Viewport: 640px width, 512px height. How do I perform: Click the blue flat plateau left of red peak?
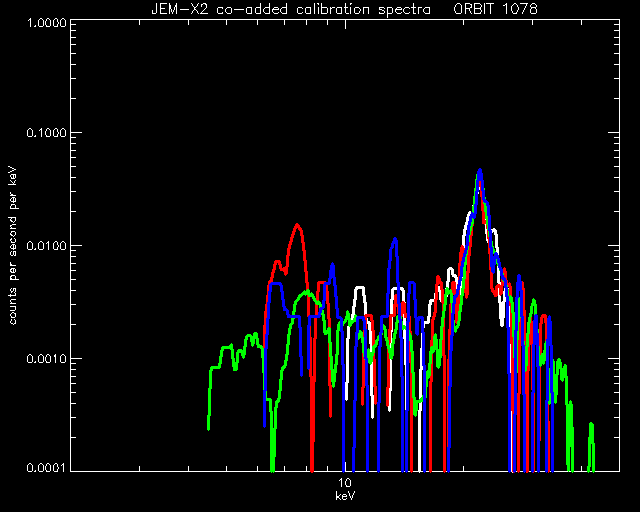point(276,283)
